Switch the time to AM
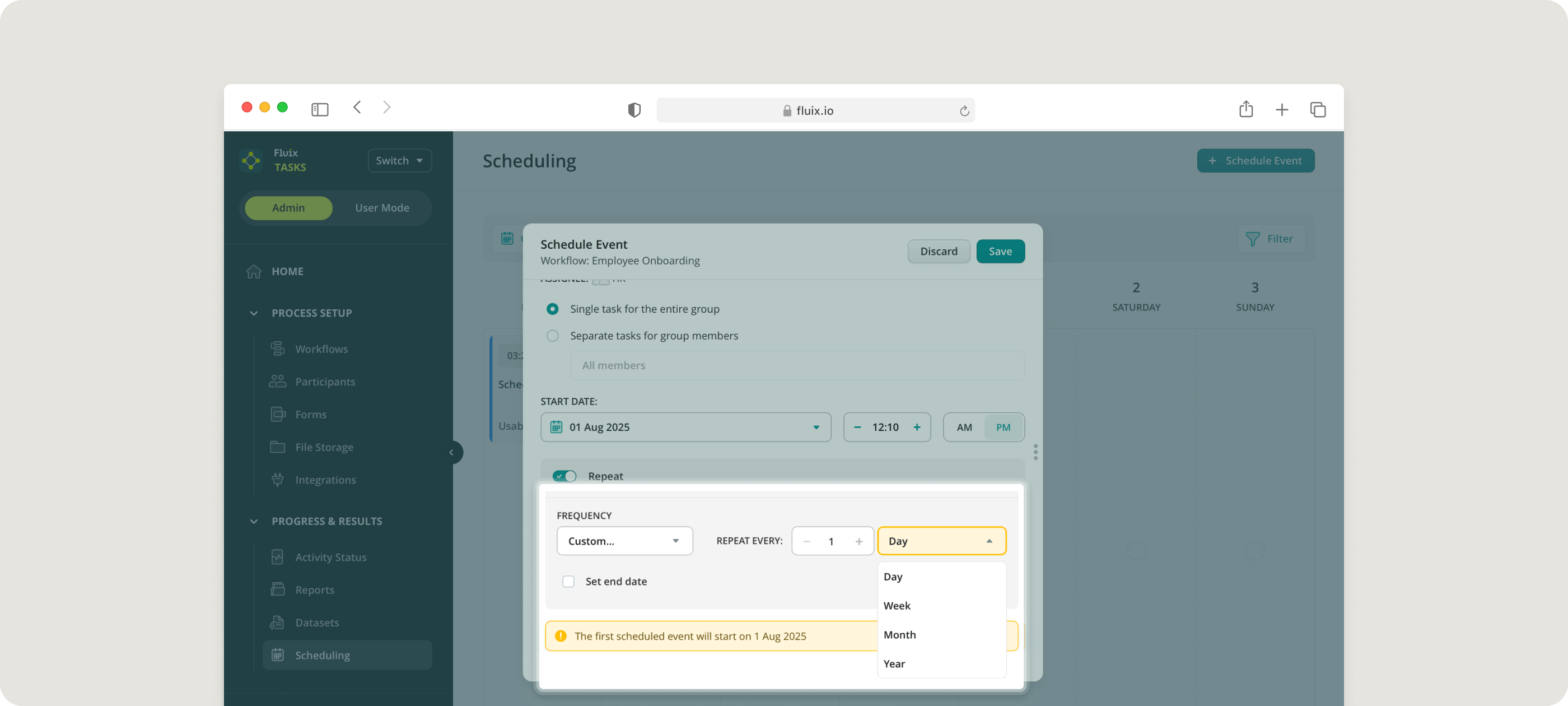 pos(964,427)
